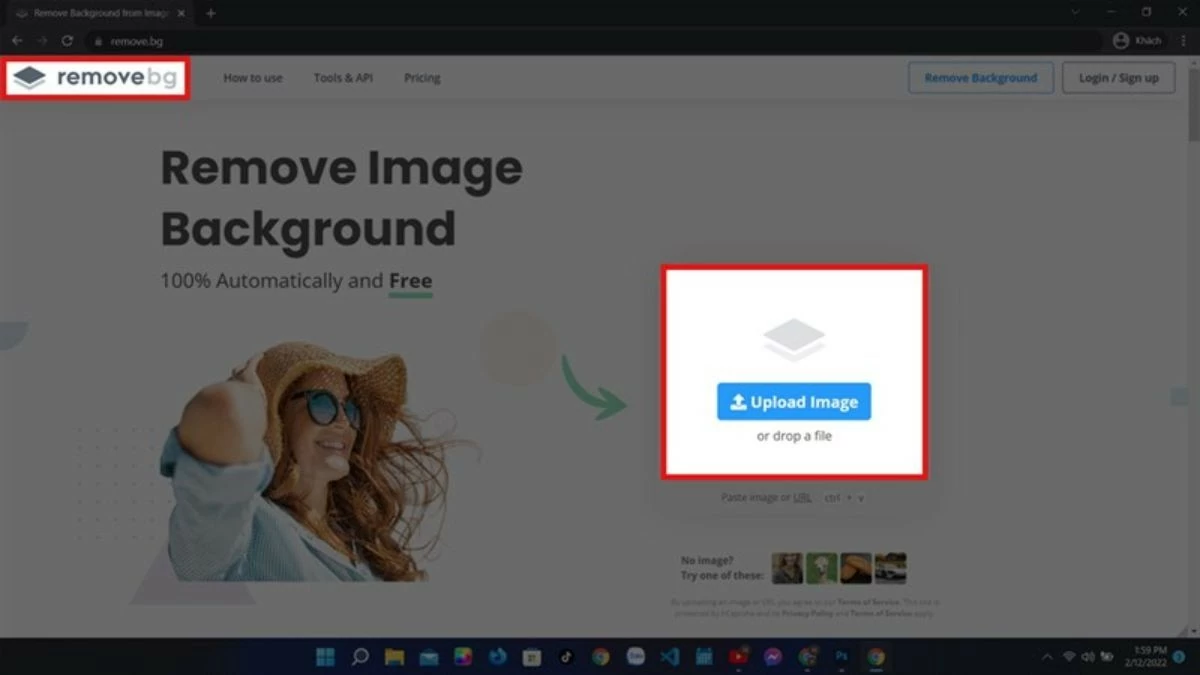The image size is (1200, 675).
Task: Open Messenger from the taskbar
Action: coord(773,657)
